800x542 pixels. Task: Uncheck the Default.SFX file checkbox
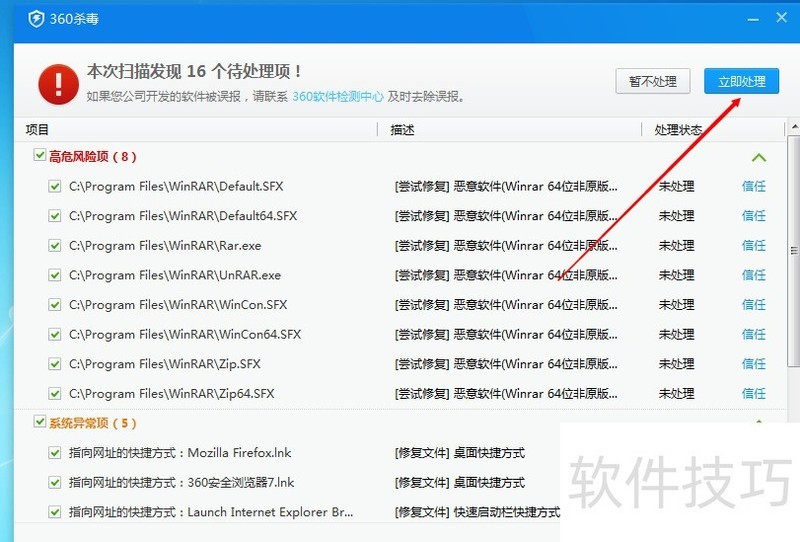click(55, 187)
